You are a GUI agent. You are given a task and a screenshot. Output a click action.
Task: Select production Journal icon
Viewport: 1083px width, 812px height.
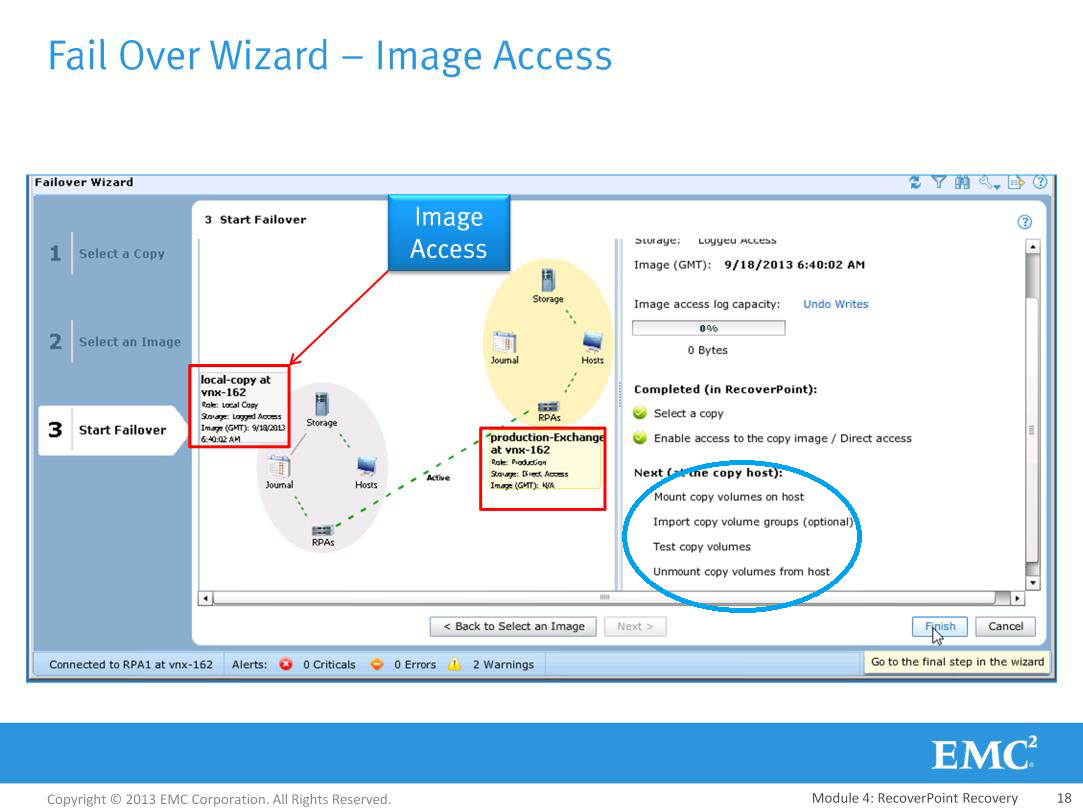click(x=504, y=342)
